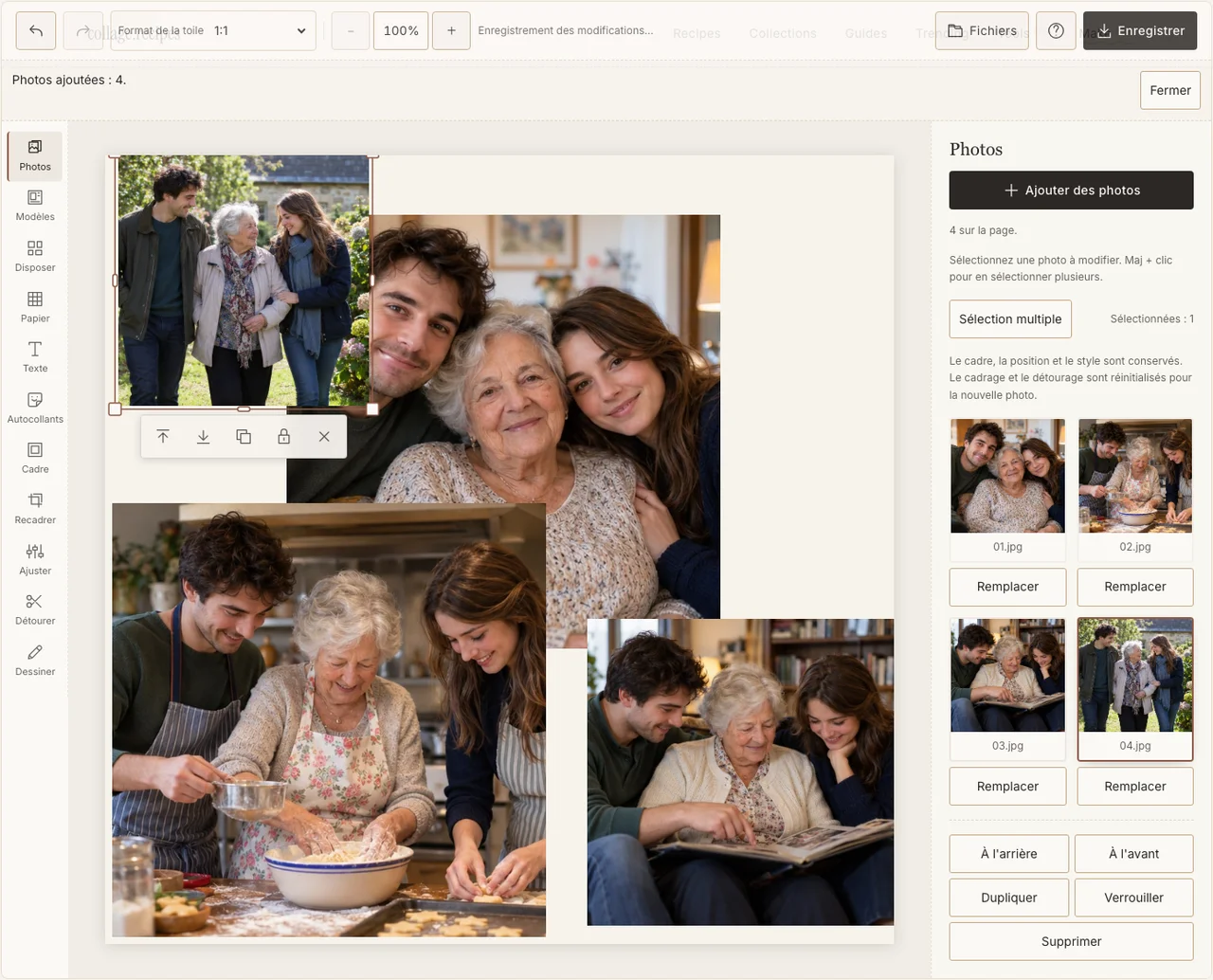Viewport: 1213px width, 980px height.
Task: Click the undo arrow button
Action: pos(36,30)
